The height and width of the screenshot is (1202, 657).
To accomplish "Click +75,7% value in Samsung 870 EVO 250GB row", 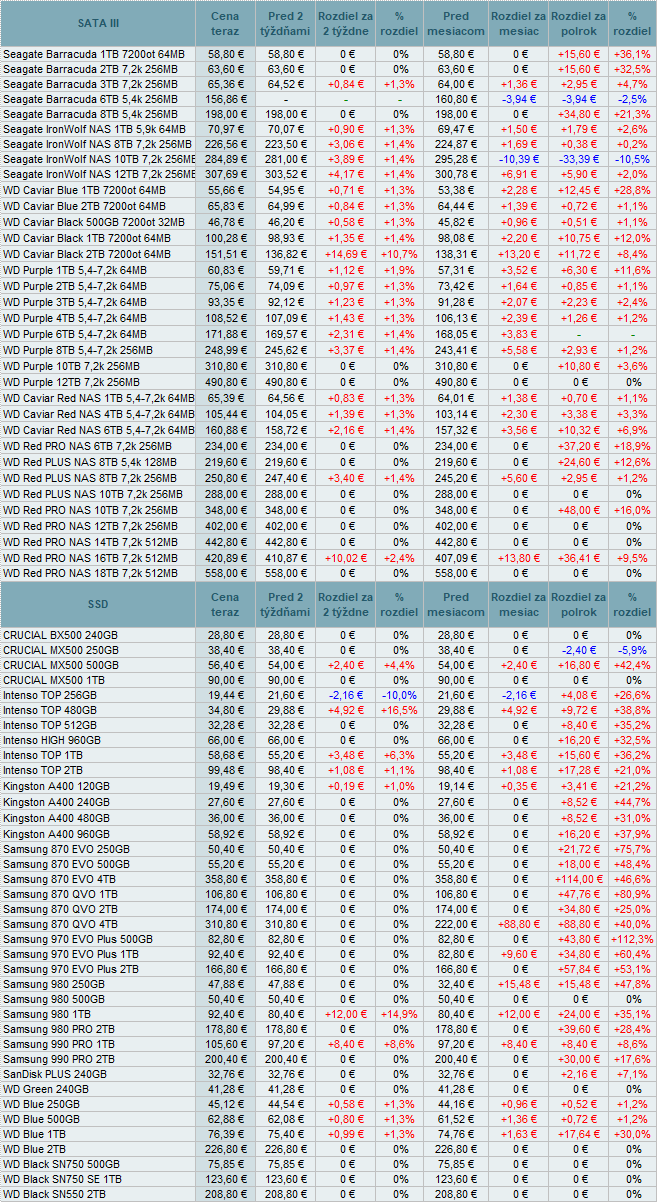I will pyautogui.click(x=632, y=848).
